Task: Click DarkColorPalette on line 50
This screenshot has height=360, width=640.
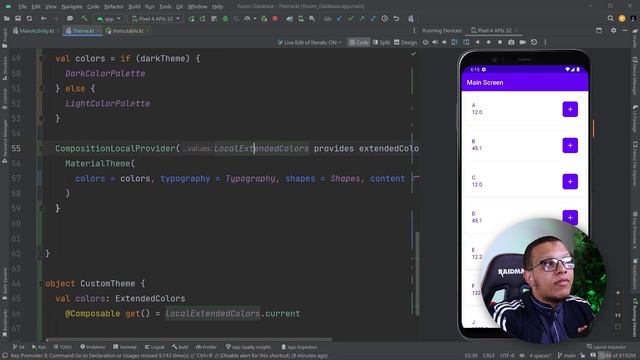Action: (x=105, y=73)
